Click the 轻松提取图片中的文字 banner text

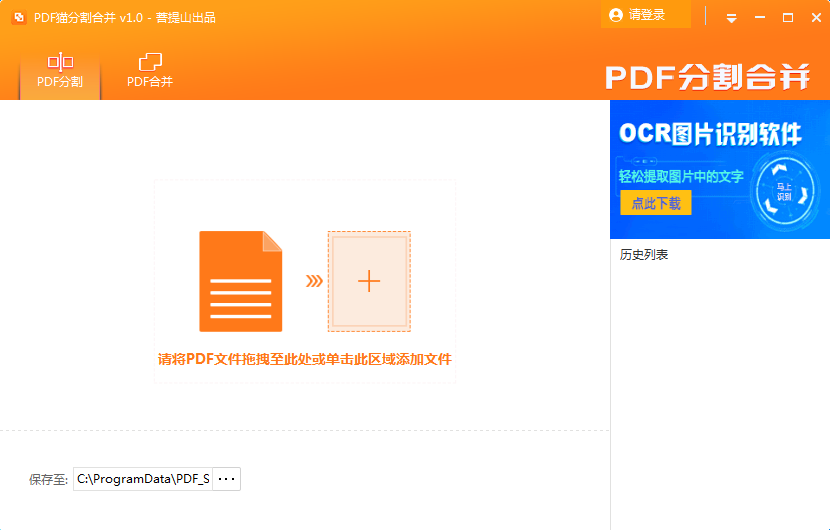pos(681,176)
